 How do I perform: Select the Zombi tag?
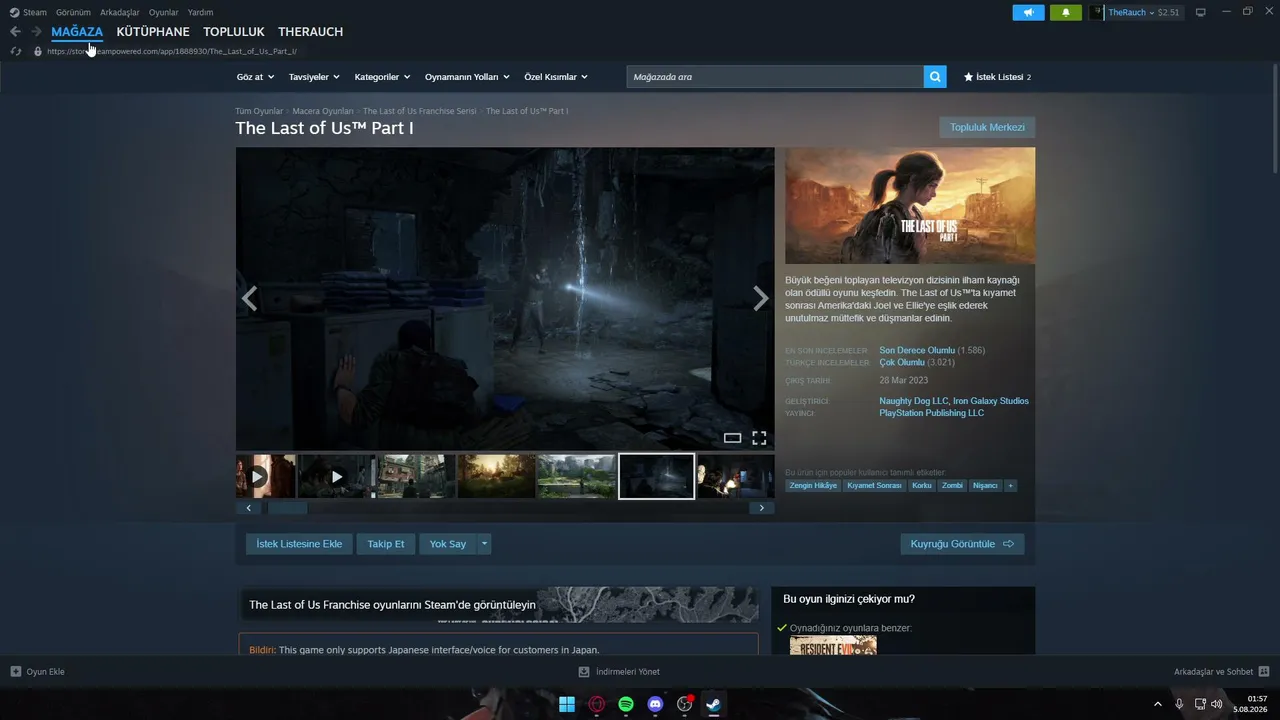pyautogui.click(x=952, y=486)
